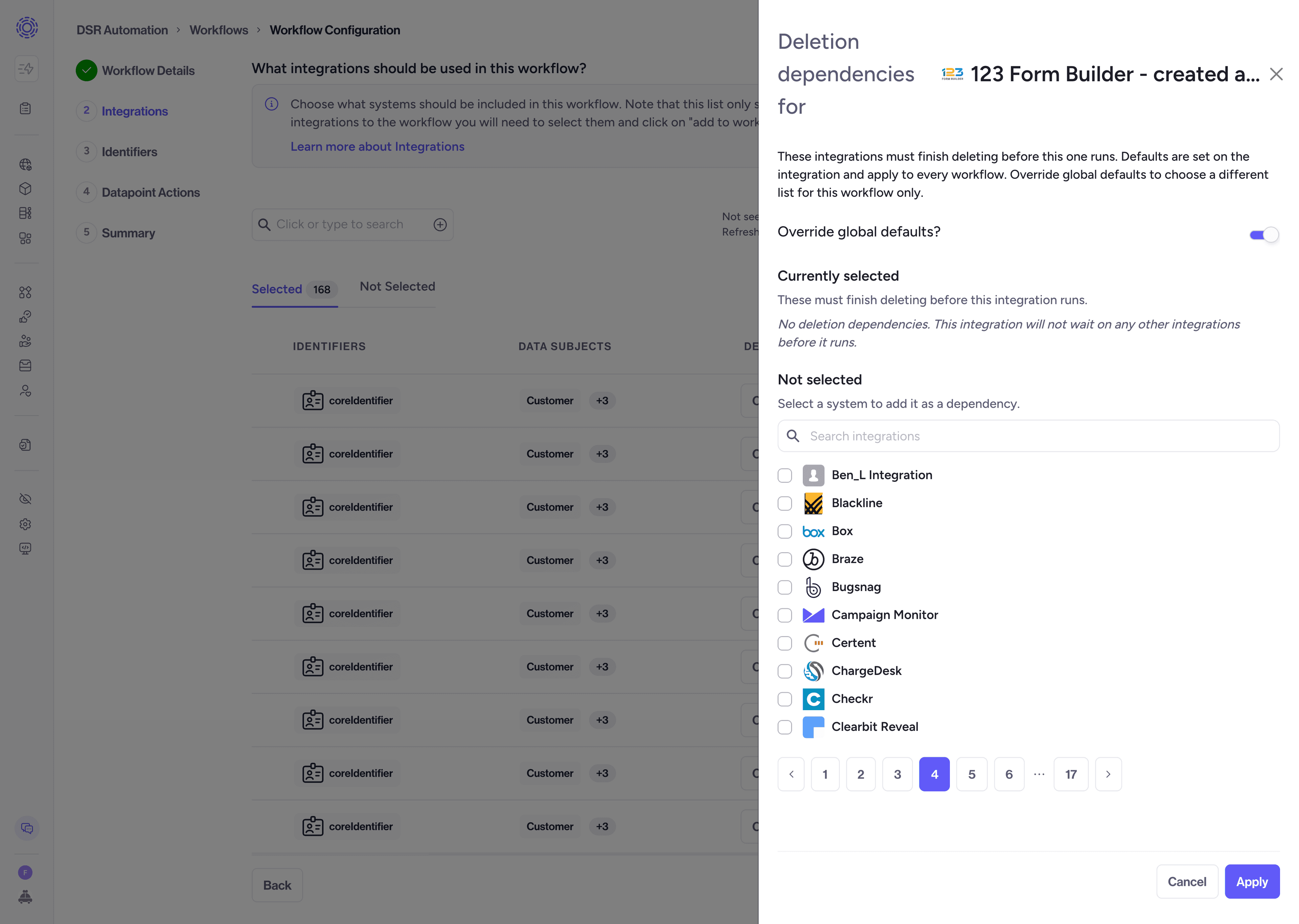
Task: Click the 123 Form Builder logo
Action: point(952,74)
